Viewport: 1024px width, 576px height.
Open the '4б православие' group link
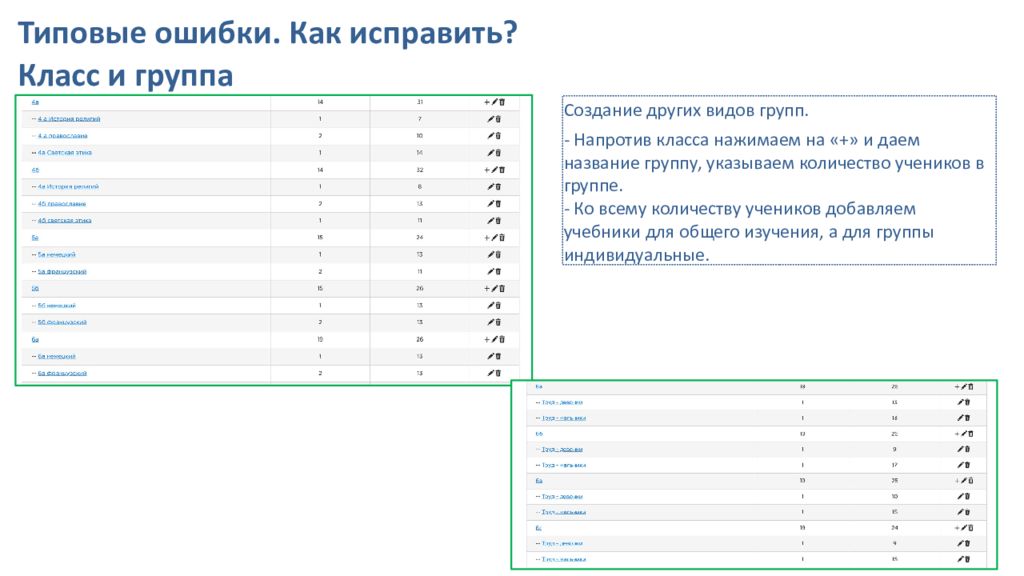(61, 204)
